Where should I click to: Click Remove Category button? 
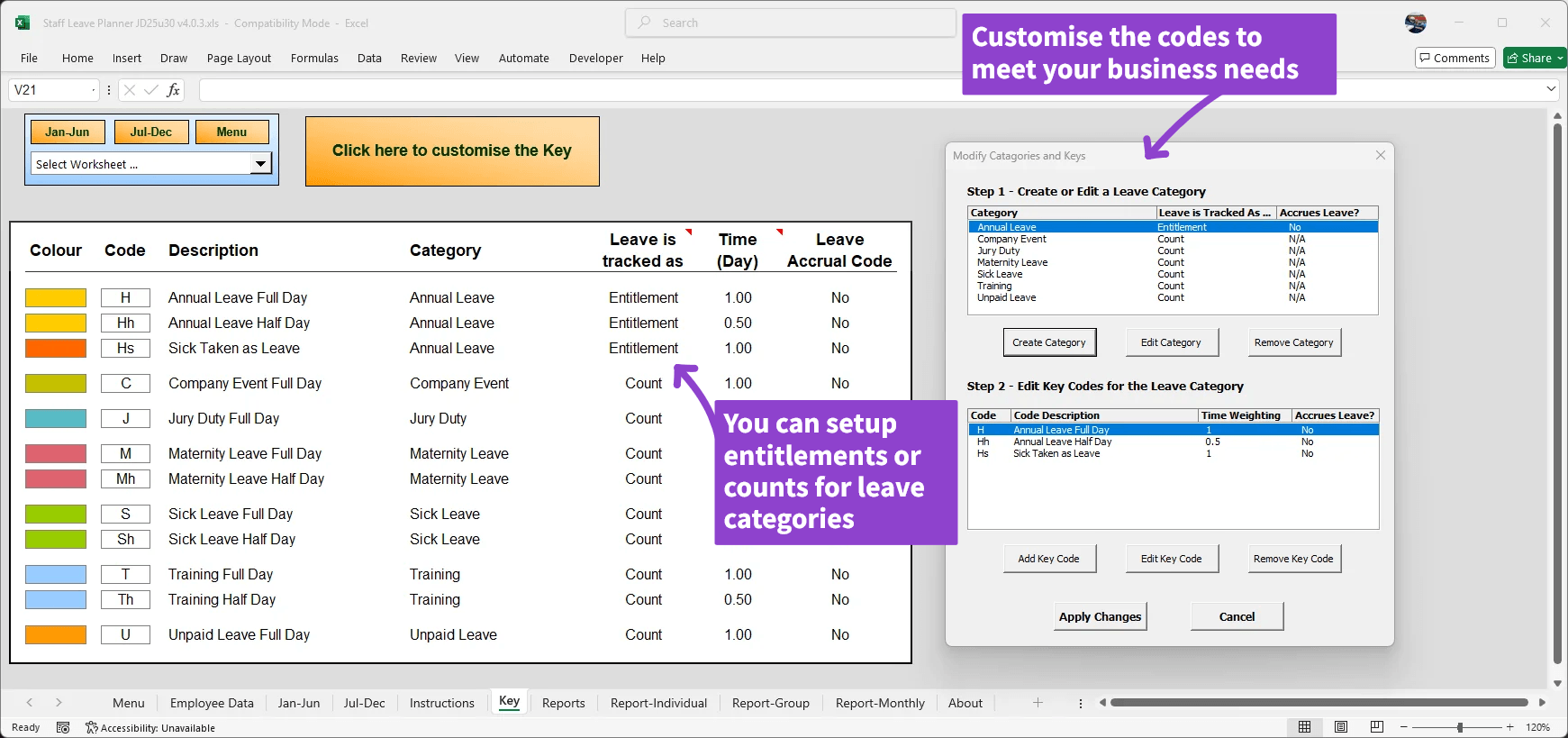tap(1293, 342)
